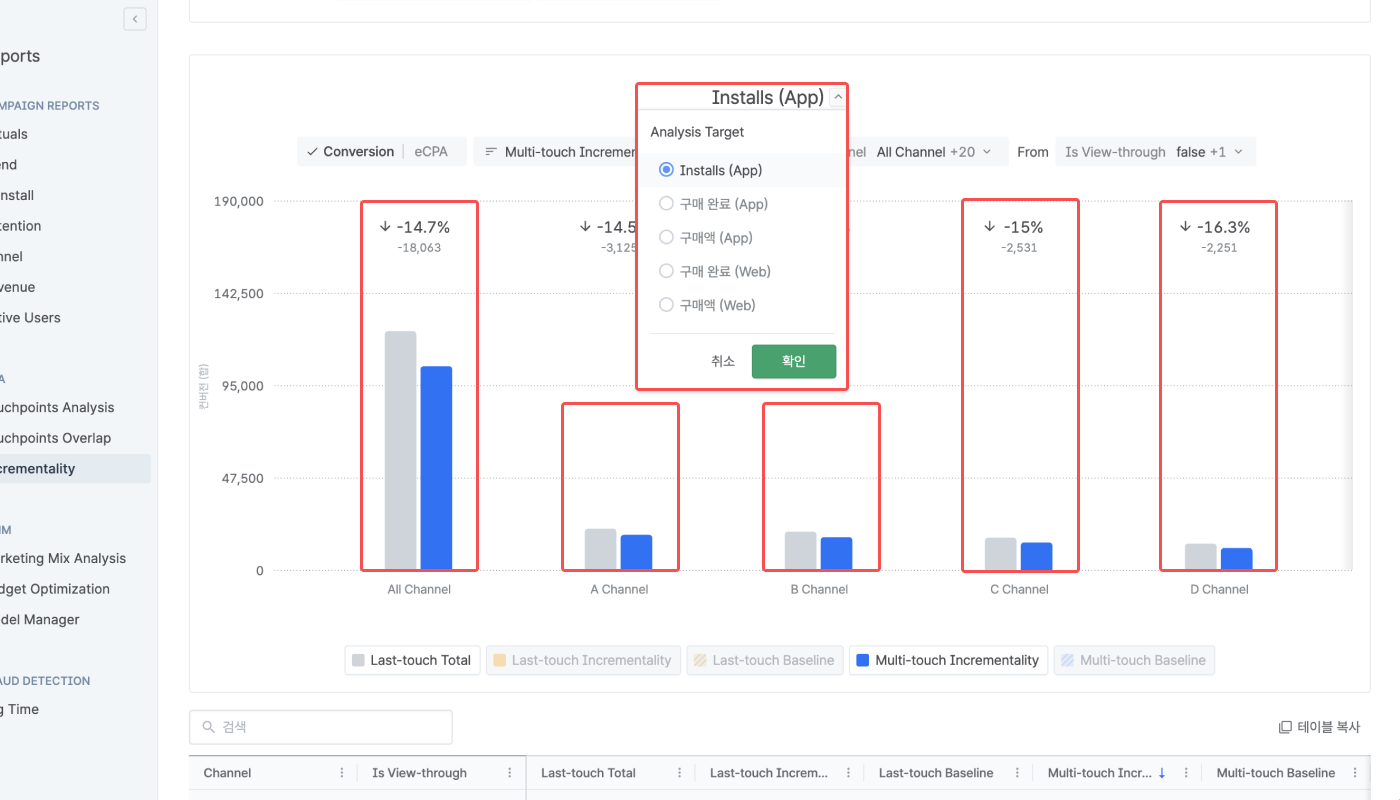Click the "Last-touch Baseline" table column header
This screenshot has width=1400, height=800.
[x=936, y=773]
